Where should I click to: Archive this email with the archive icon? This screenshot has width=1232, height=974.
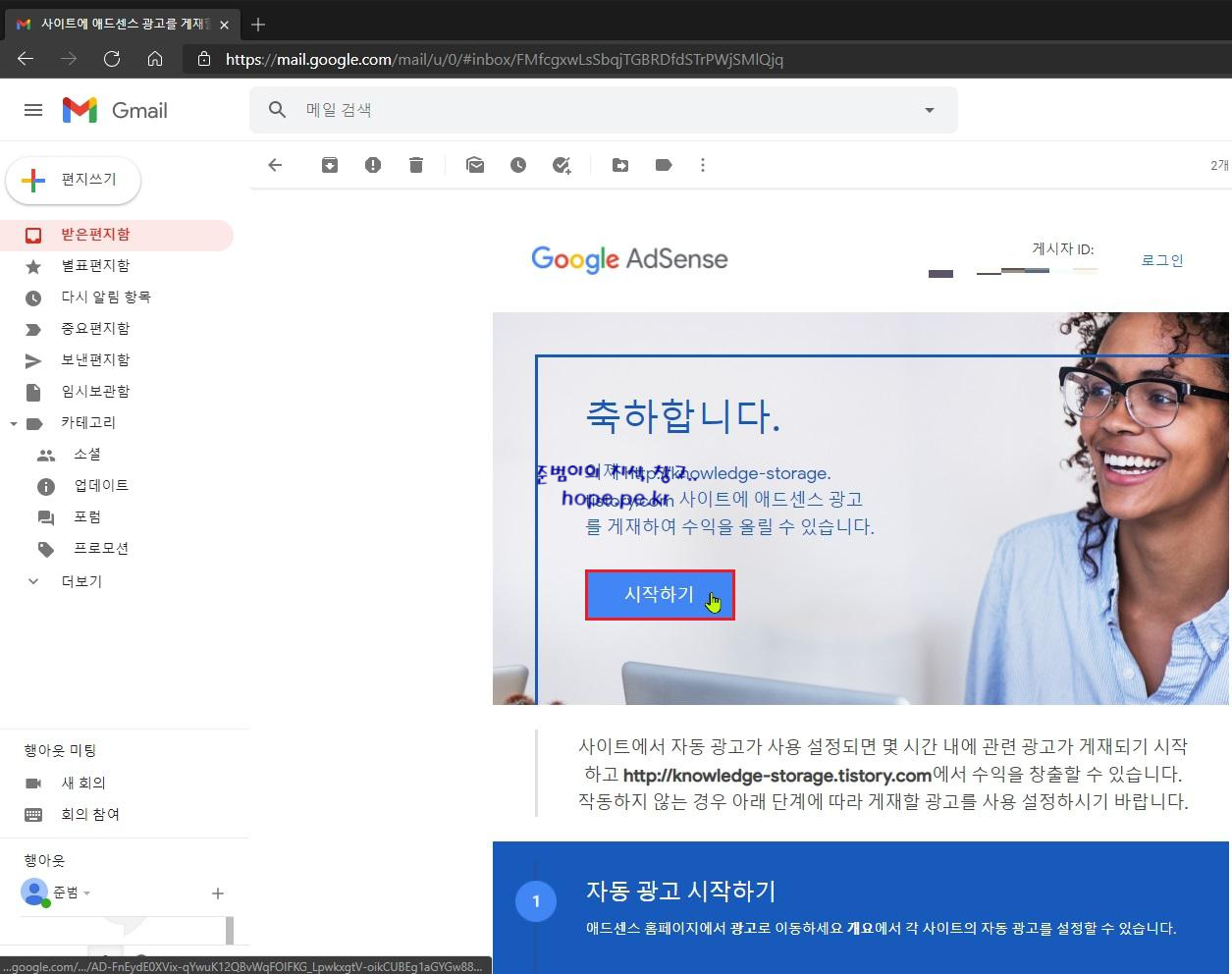[330, 165]
